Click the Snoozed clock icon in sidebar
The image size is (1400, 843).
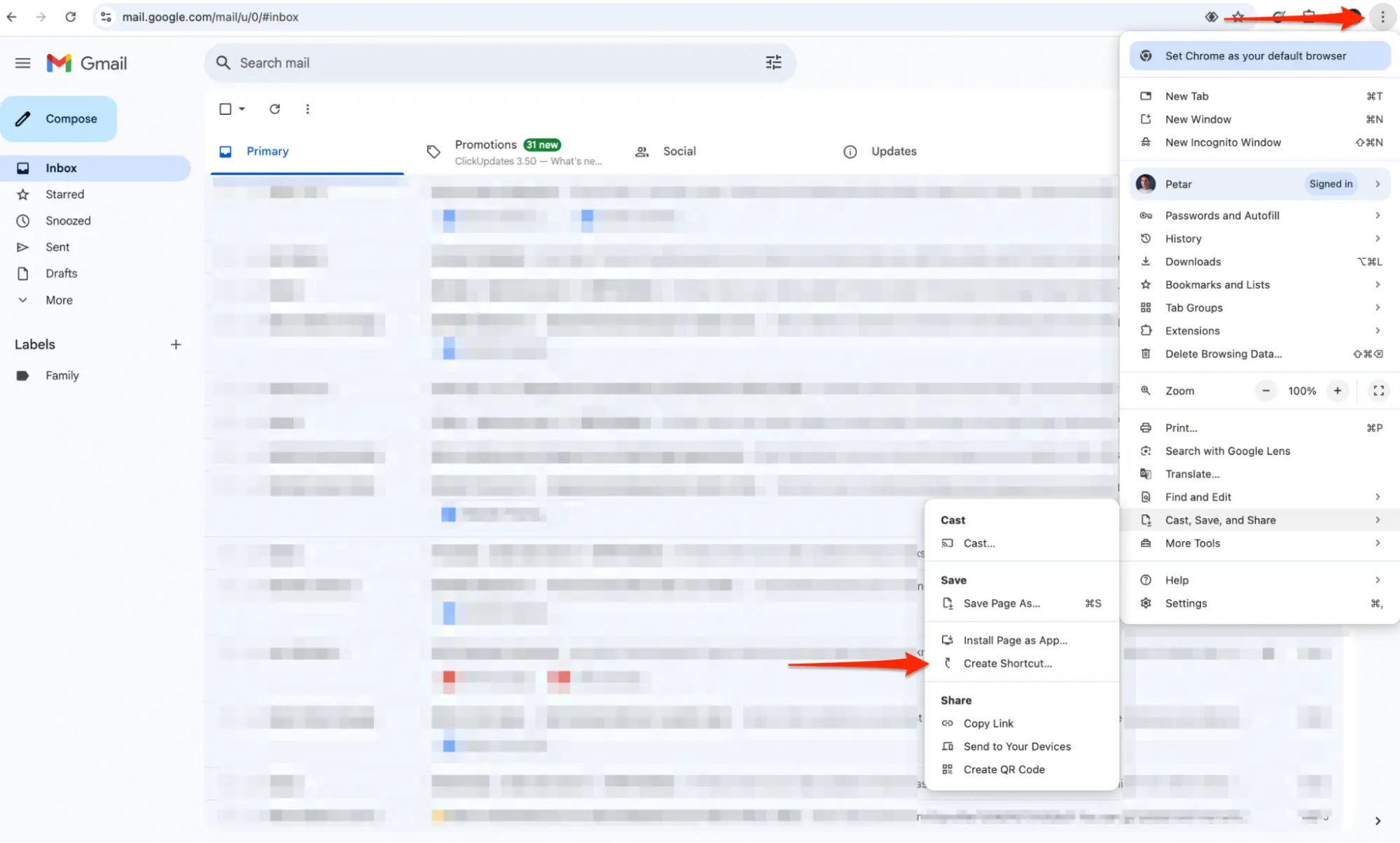[x=23, y=221]
